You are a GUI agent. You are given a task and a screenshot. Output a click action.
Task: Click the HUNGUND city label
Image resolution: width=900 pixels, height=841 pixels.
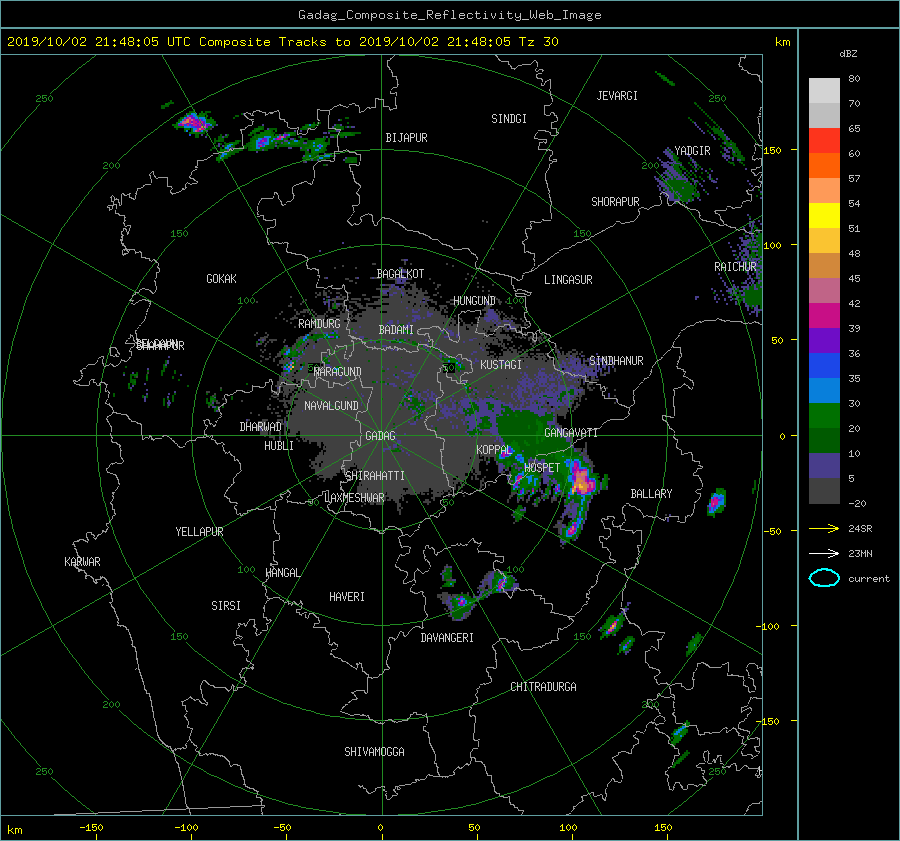(x=474, y=301)
